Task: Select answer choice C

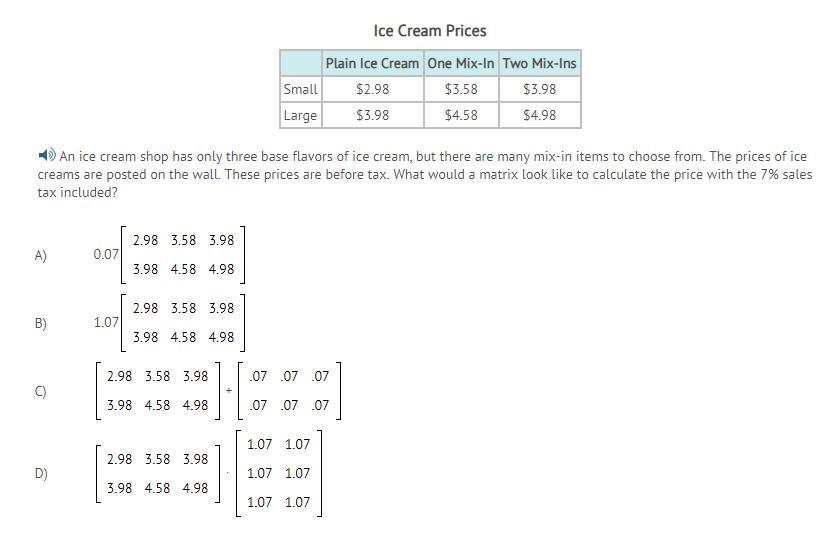Action: 41,391
